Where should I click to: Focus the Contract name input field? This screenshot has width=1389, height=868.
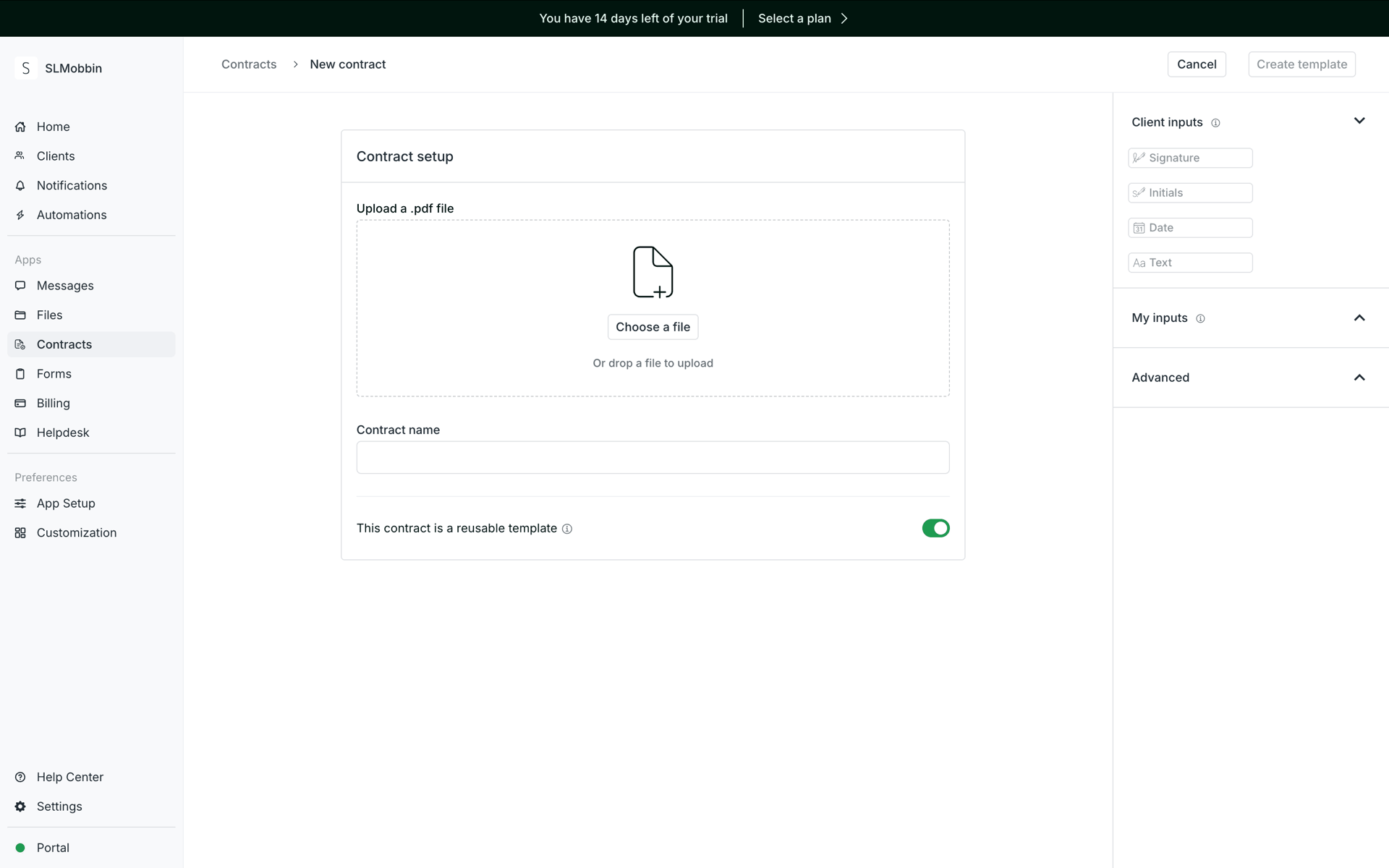coord(653,458)
